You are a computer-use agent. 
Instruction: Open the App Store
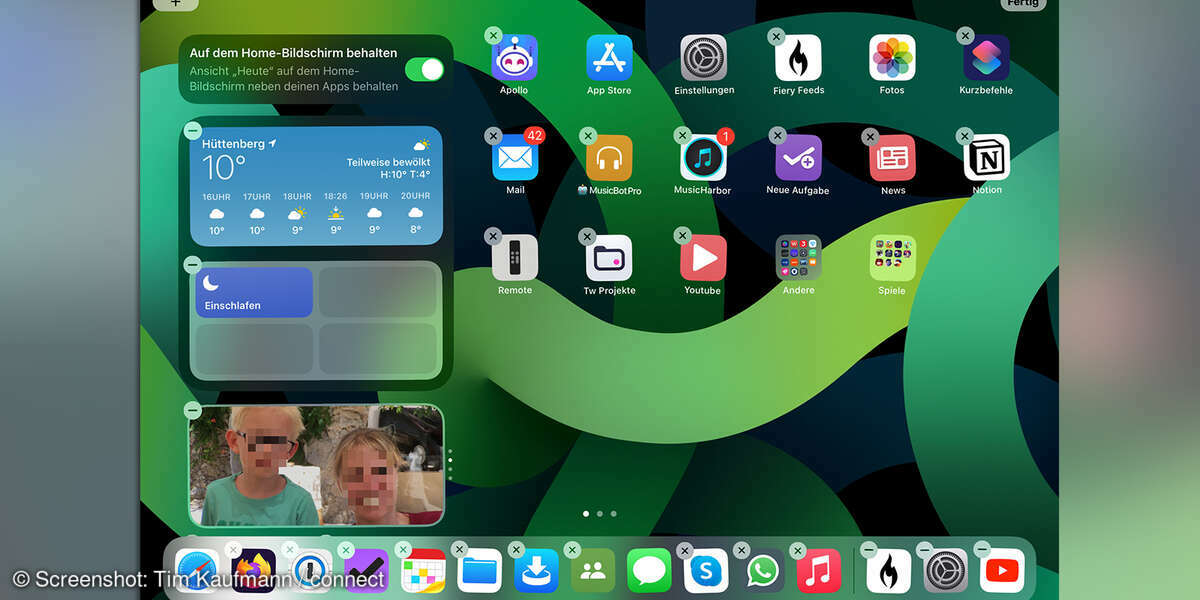point(609,58)
